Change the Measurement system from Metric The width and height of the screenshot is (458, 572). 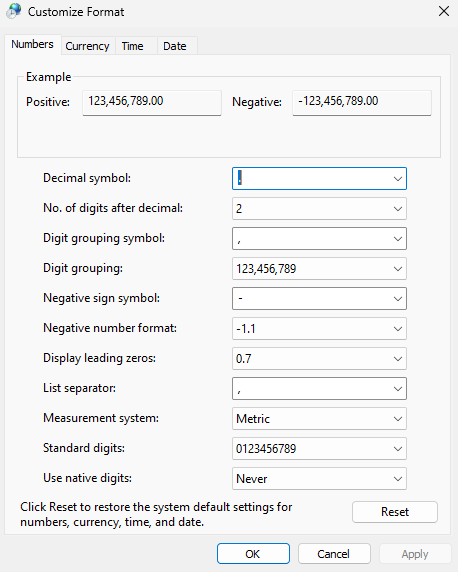pos(319,419)
